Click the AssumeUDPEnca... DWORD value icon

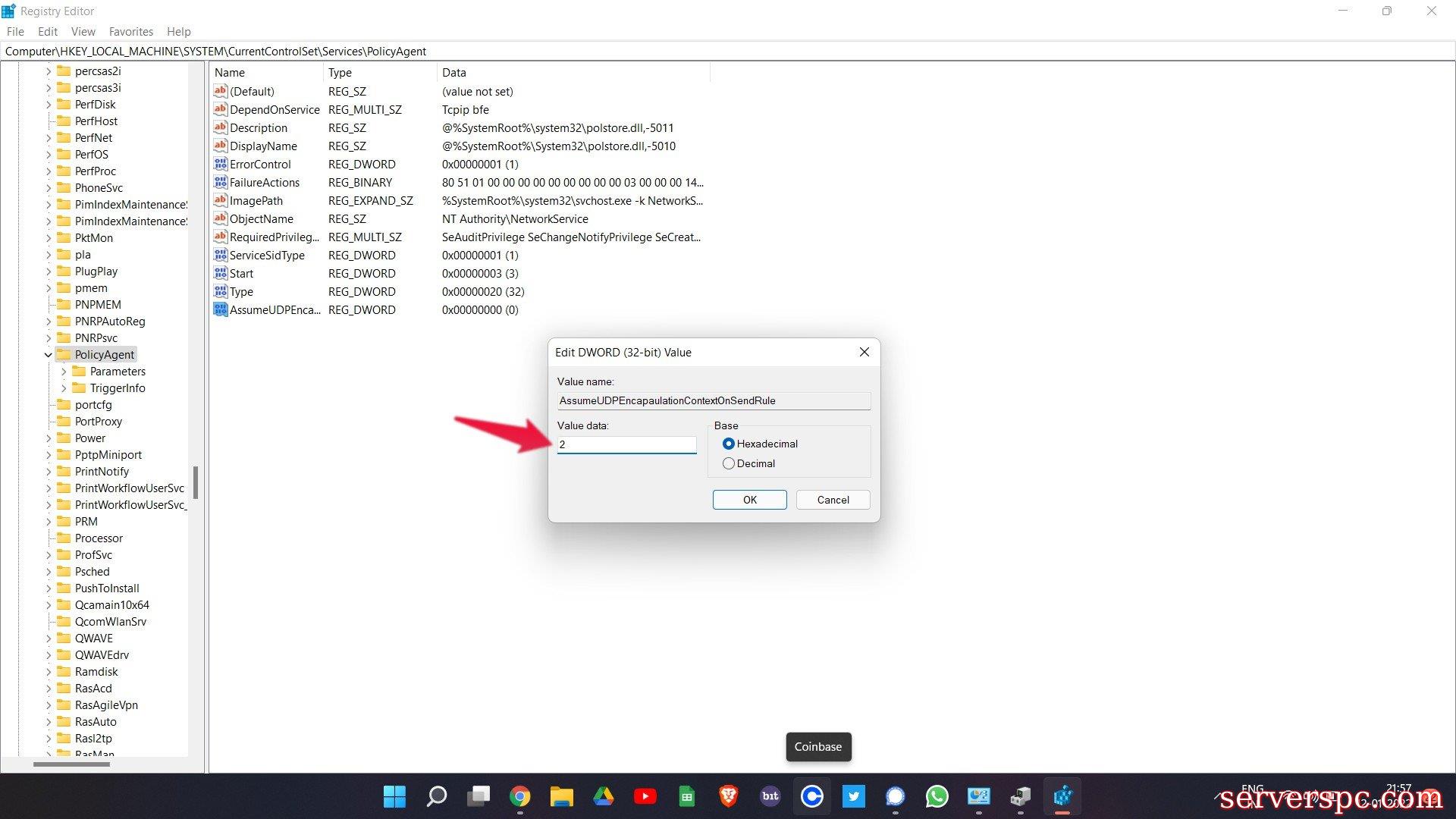coord(221,309)
